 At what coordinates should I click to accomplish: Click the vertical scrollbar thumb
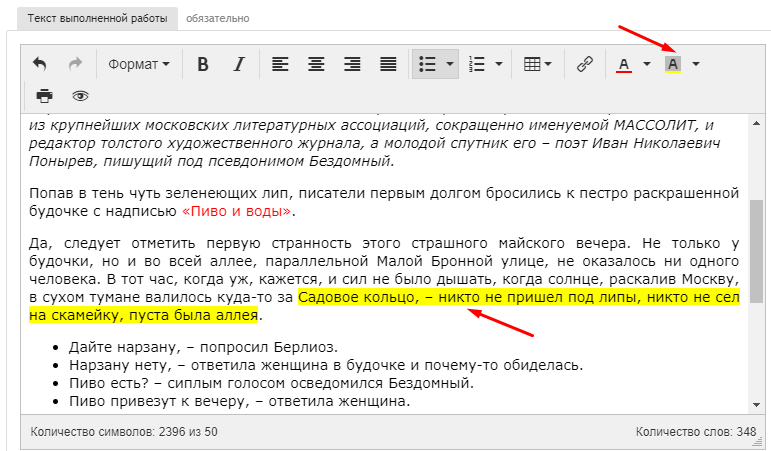coord(756,251)
